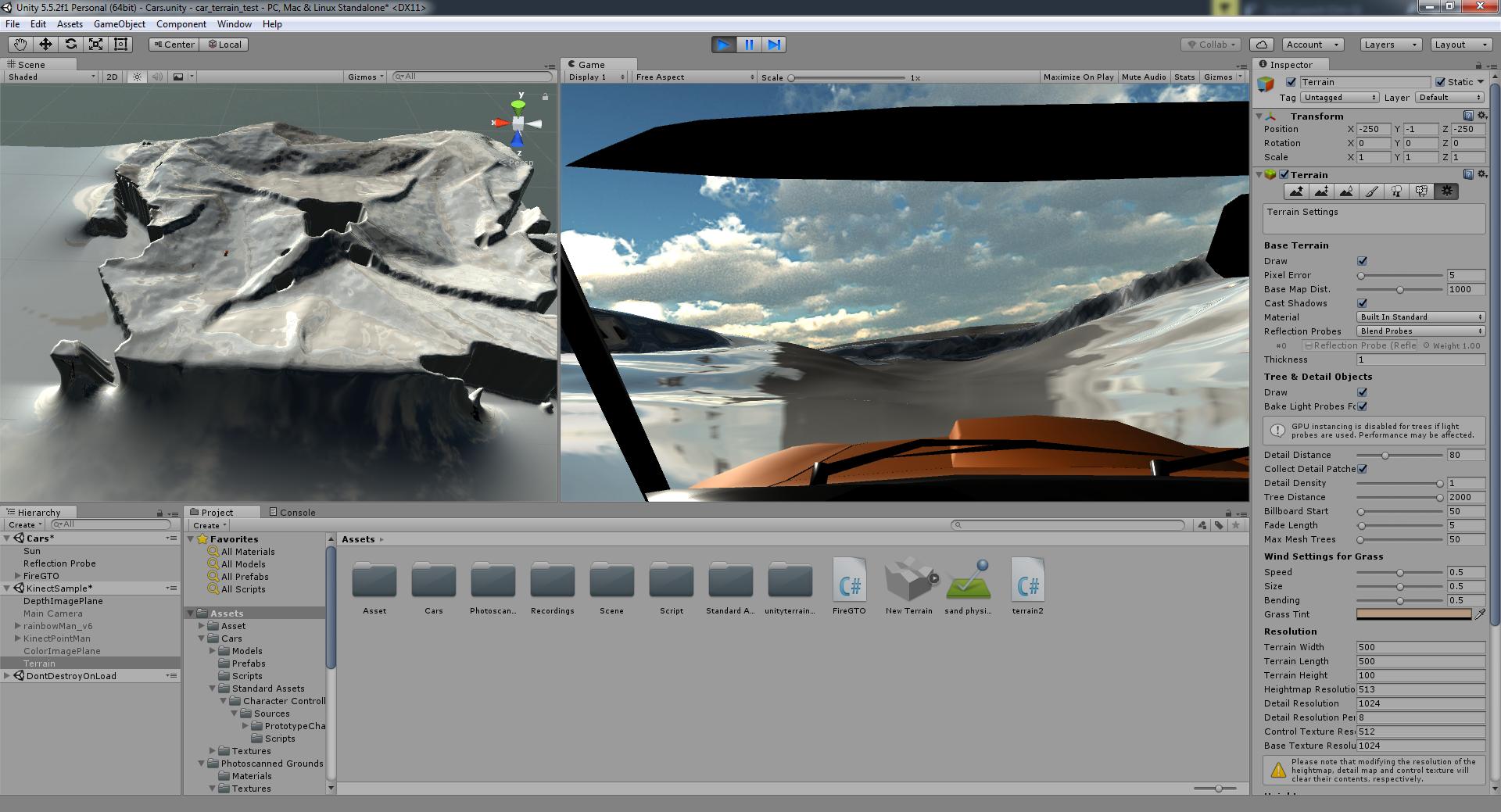Screen dimensions: 1501x812
Task: Select the New Terrain asset
Action: tap(909, 585)
